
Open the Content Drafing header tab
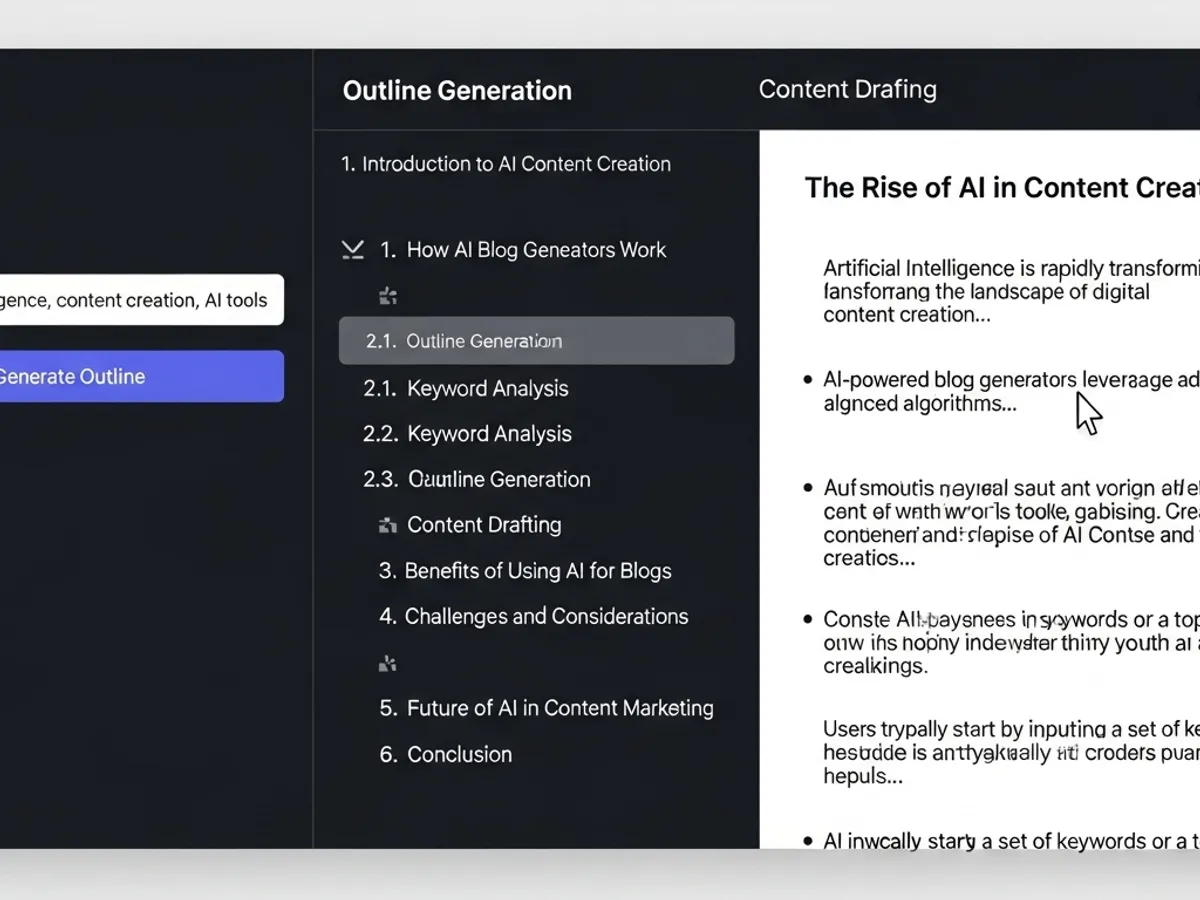tap(847, 89)
